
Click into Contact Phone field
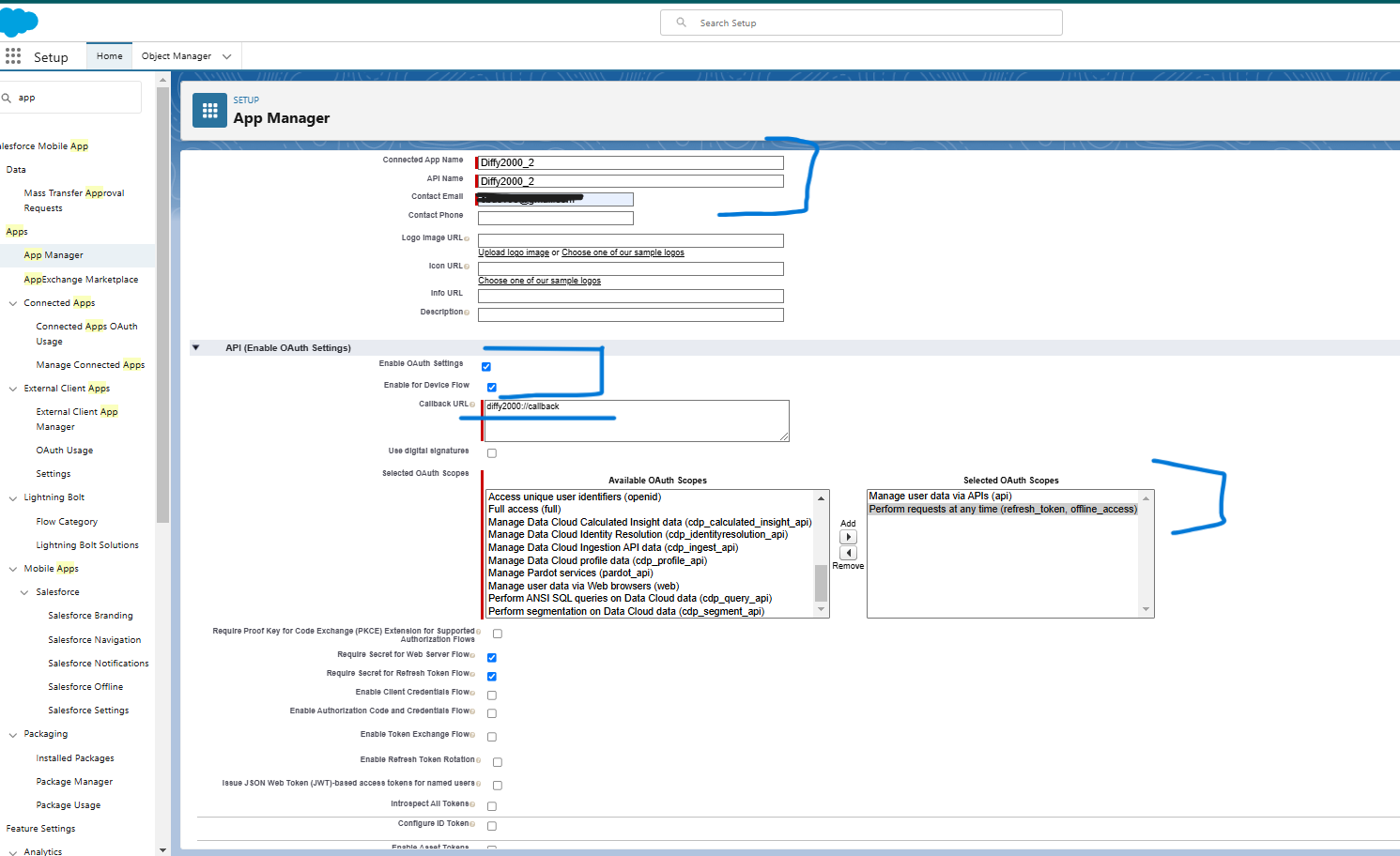tap(555, 218)
